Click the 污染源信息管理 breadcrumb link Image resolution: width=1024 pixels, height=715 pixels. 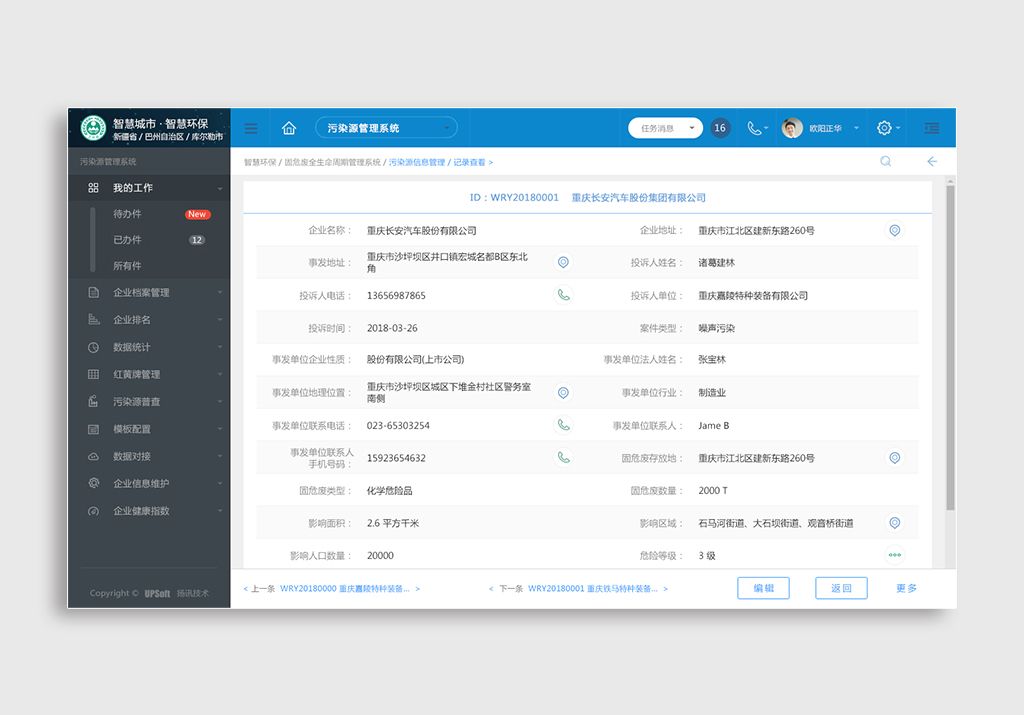(417, 163)
